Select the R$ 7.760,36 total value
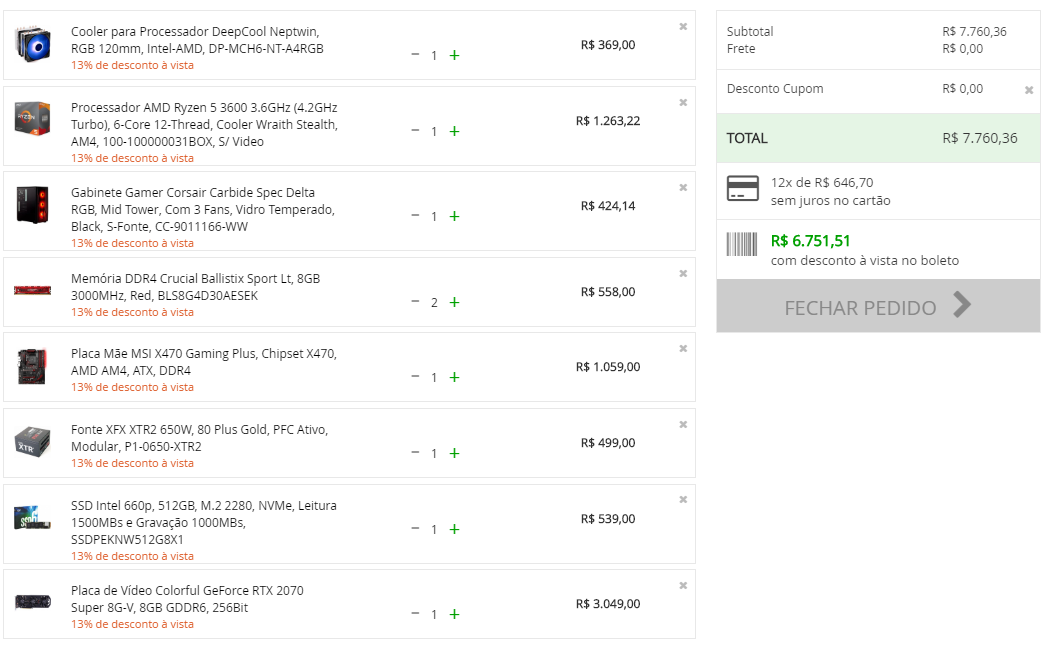 [979, 139]
